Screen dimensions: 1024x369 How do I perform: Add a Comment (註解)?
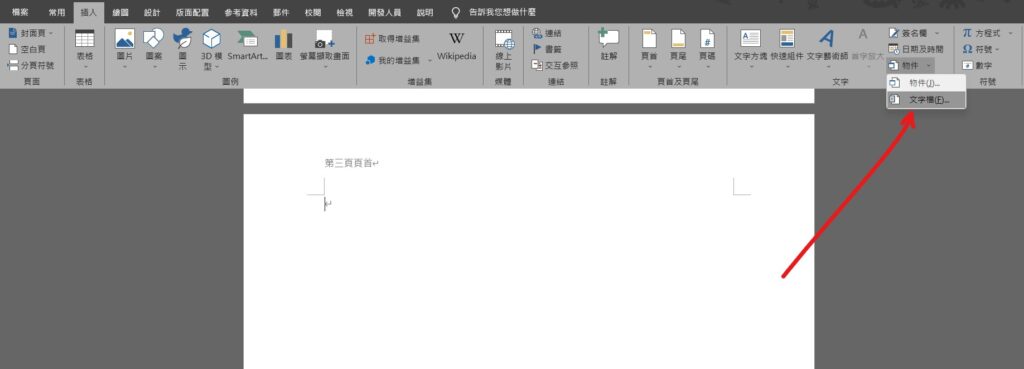pos(609,46)
